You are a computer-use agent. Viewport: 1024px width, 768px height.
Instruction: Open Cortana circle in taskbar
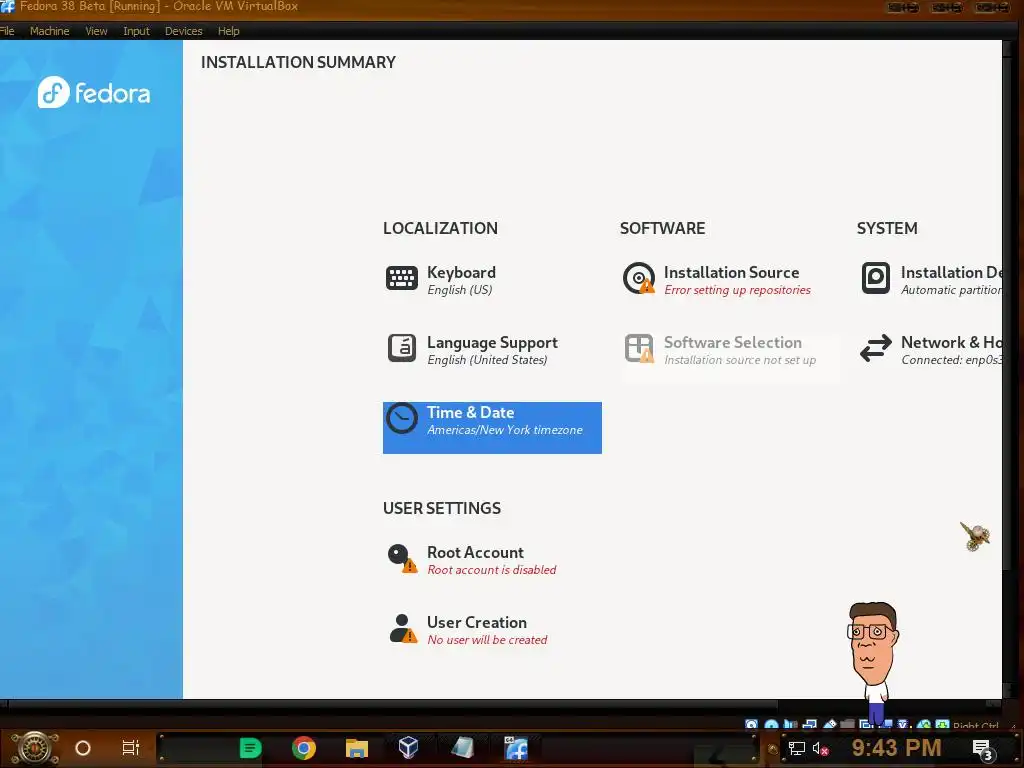click(x=83, y=748)
